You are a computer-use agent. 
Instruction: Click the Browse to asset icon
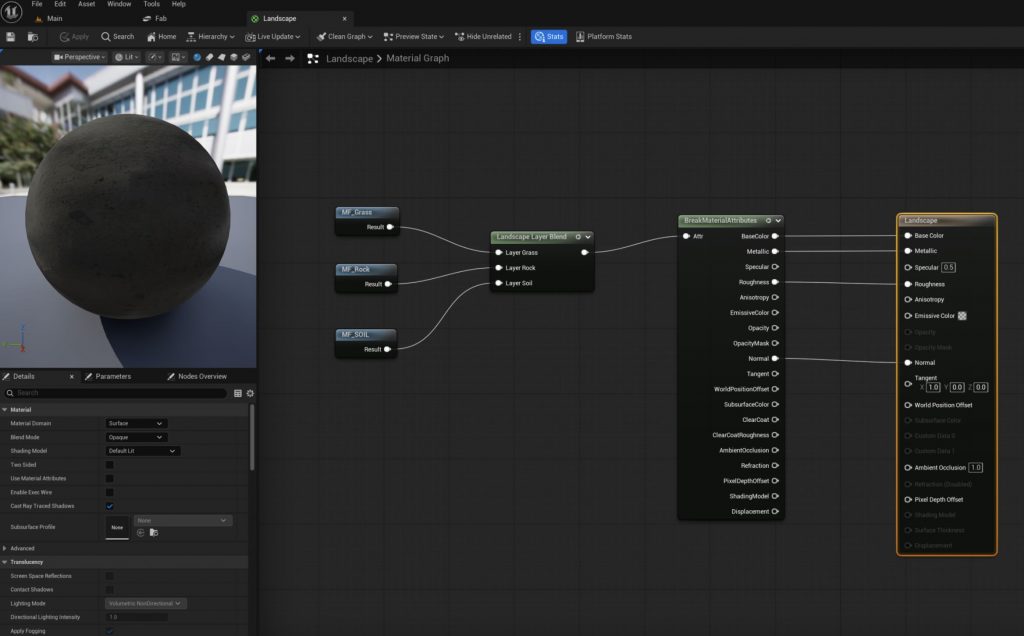point(32,37)
